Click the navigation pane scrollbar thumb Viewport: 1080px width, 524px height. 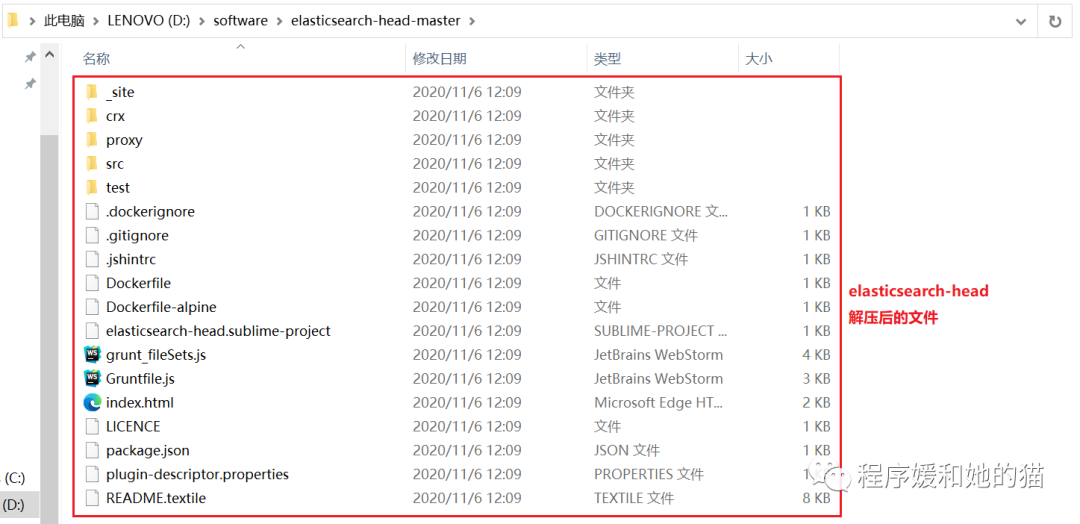(x=50, y=328)
